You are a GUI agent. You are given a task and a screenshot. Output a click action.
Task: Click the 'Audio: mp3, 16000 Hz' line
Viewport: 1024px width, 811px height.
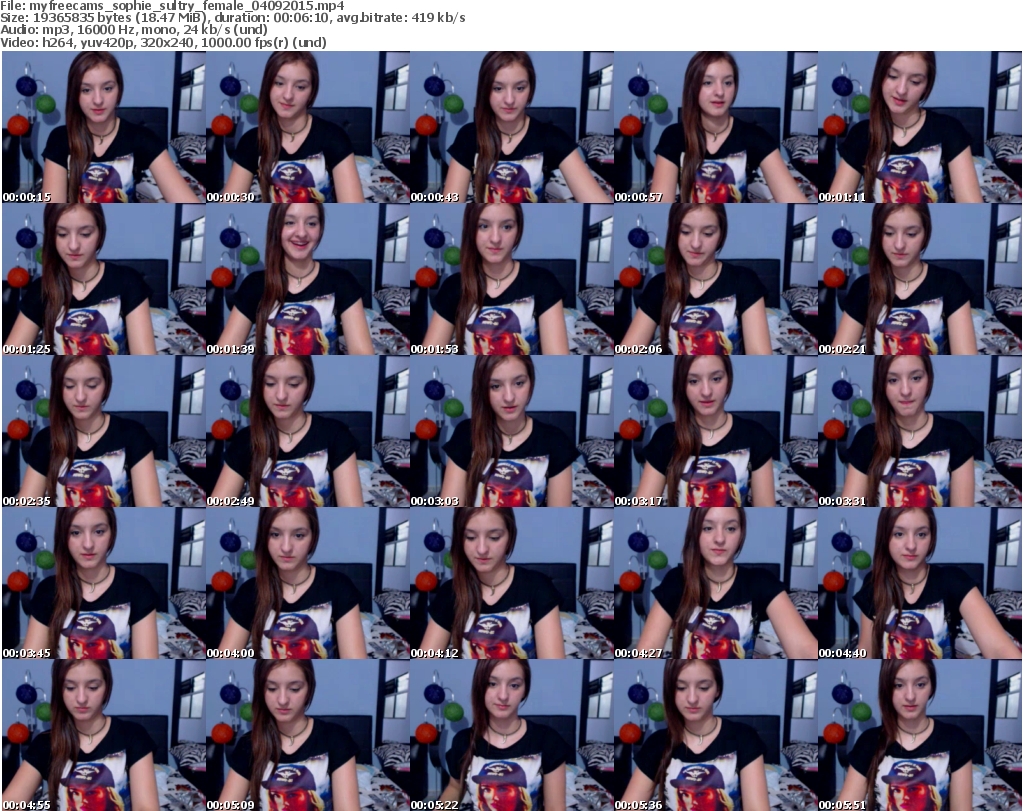[134, 29]
